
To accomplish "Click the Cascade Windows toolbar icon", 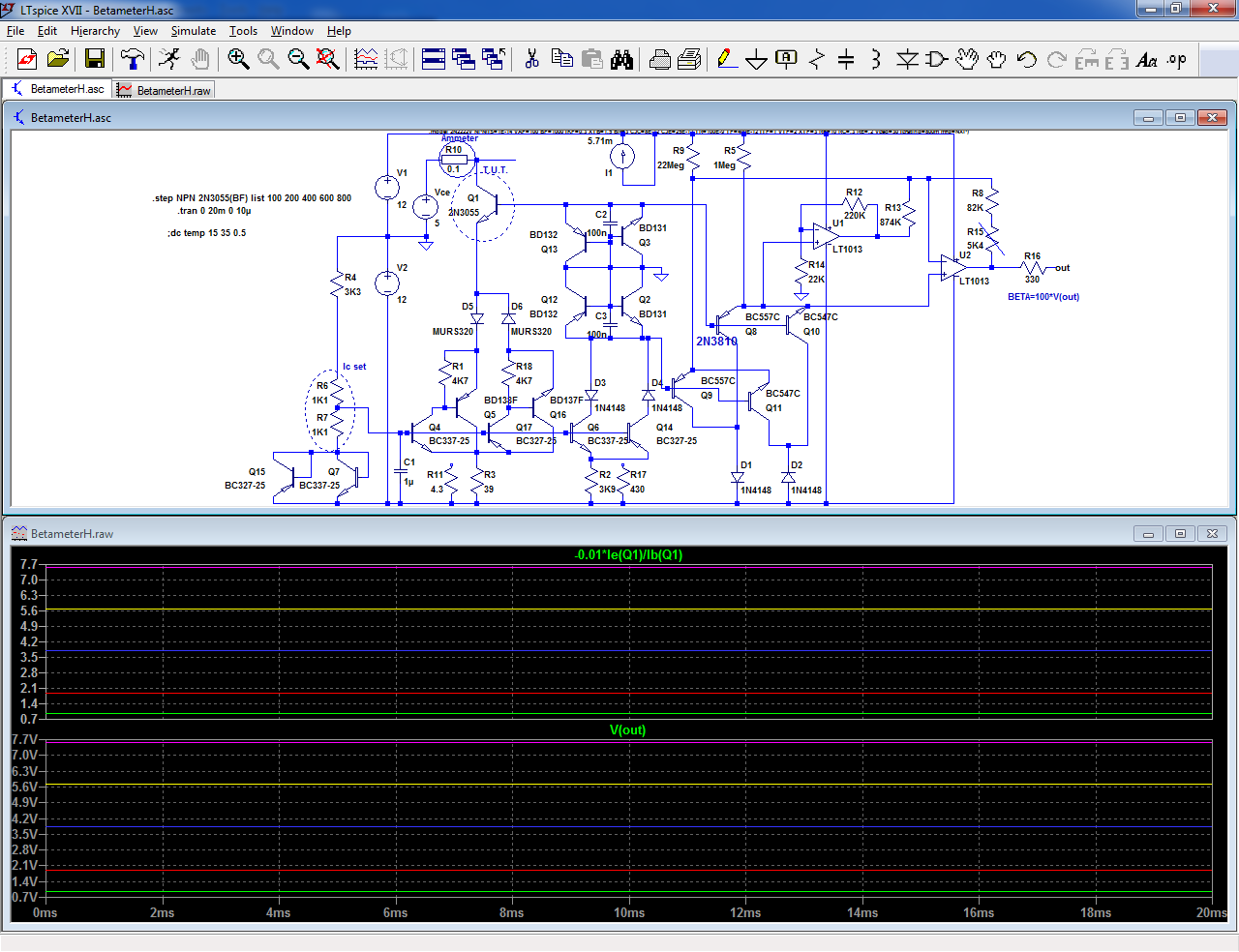I will click(464, 60).
